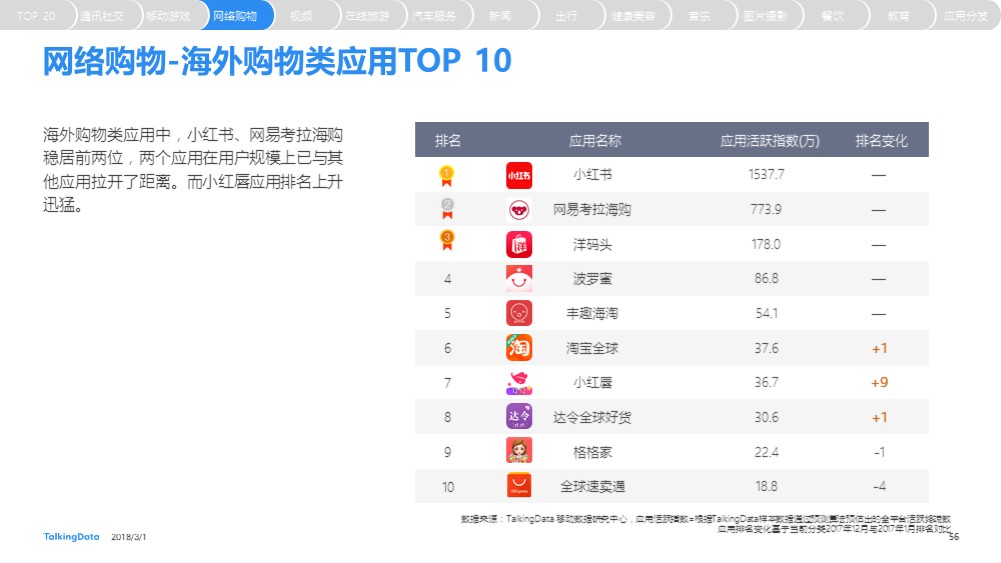Open the TOP 20 tab
This screenshot has height=563, width=1001.
tap(36, 15)
